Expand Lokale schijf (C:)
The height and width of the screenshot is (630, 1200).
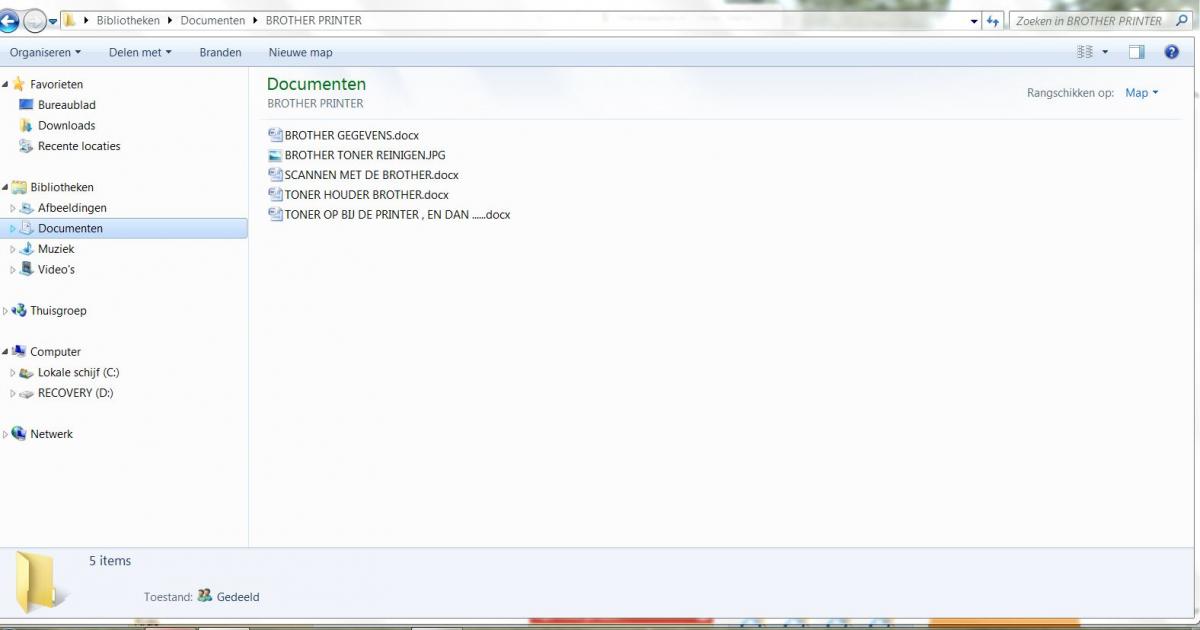[x=13, y=373]
